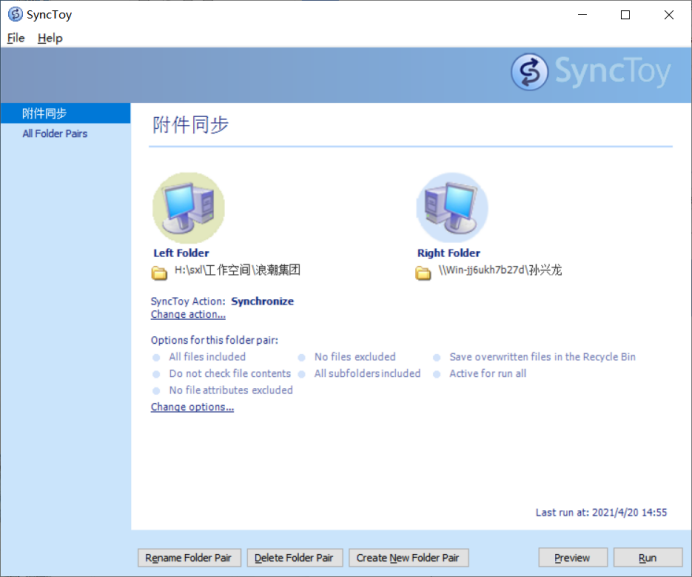Click the 'Left Folder' label
Image resolution: width=692 pixels, height=577 pixels.
181,253
